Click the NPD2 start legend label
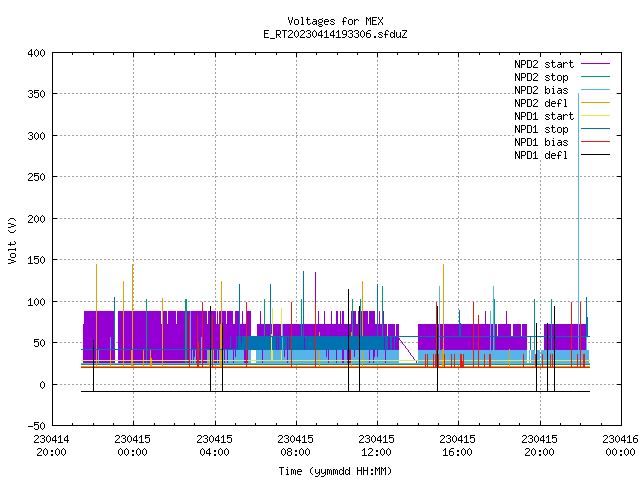The width and height of the screenshot is (640, 480). [x=544, y=64]
